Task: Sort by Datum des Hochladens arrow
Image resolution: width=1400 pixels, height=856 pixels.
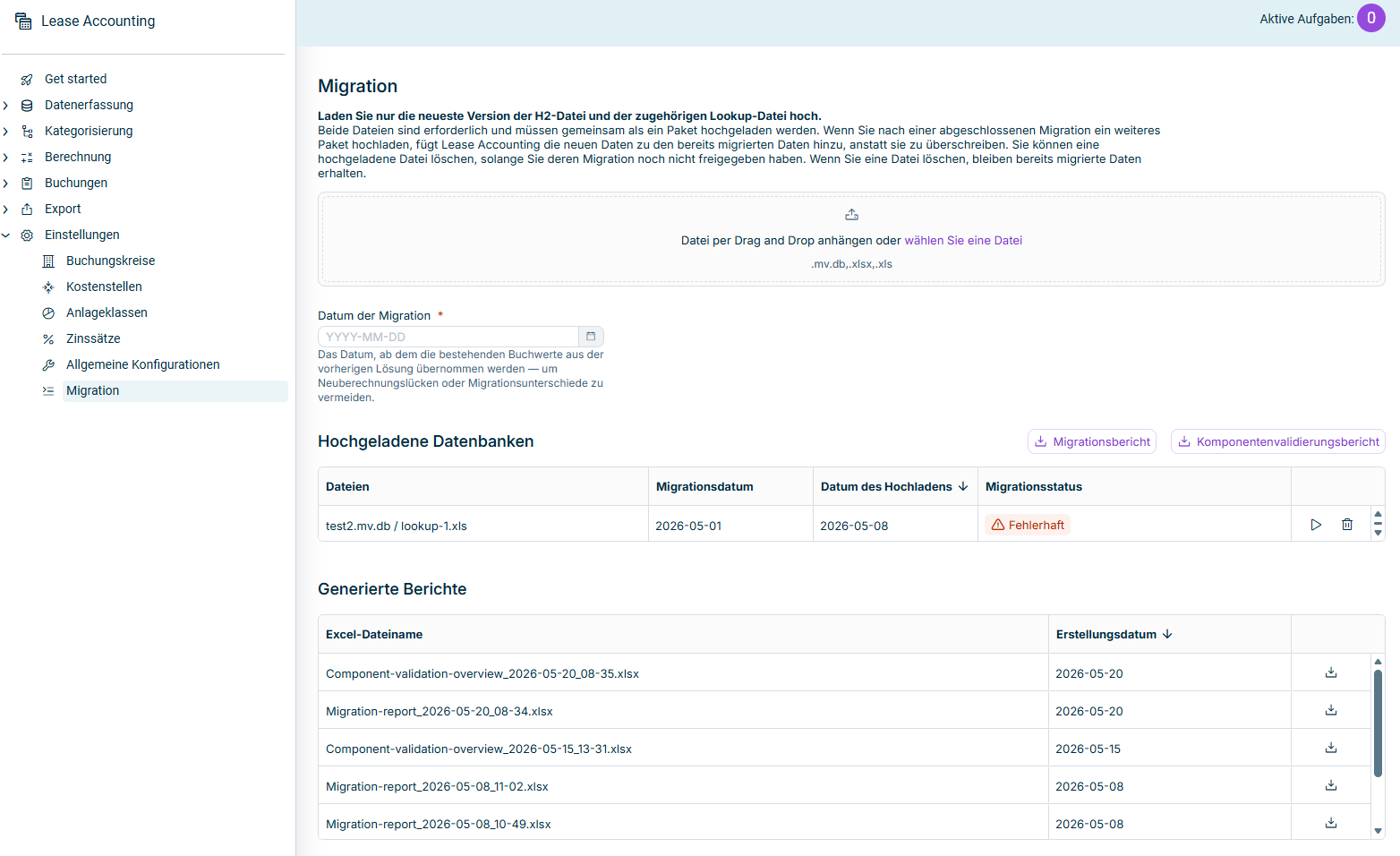Action: [963, 486]
